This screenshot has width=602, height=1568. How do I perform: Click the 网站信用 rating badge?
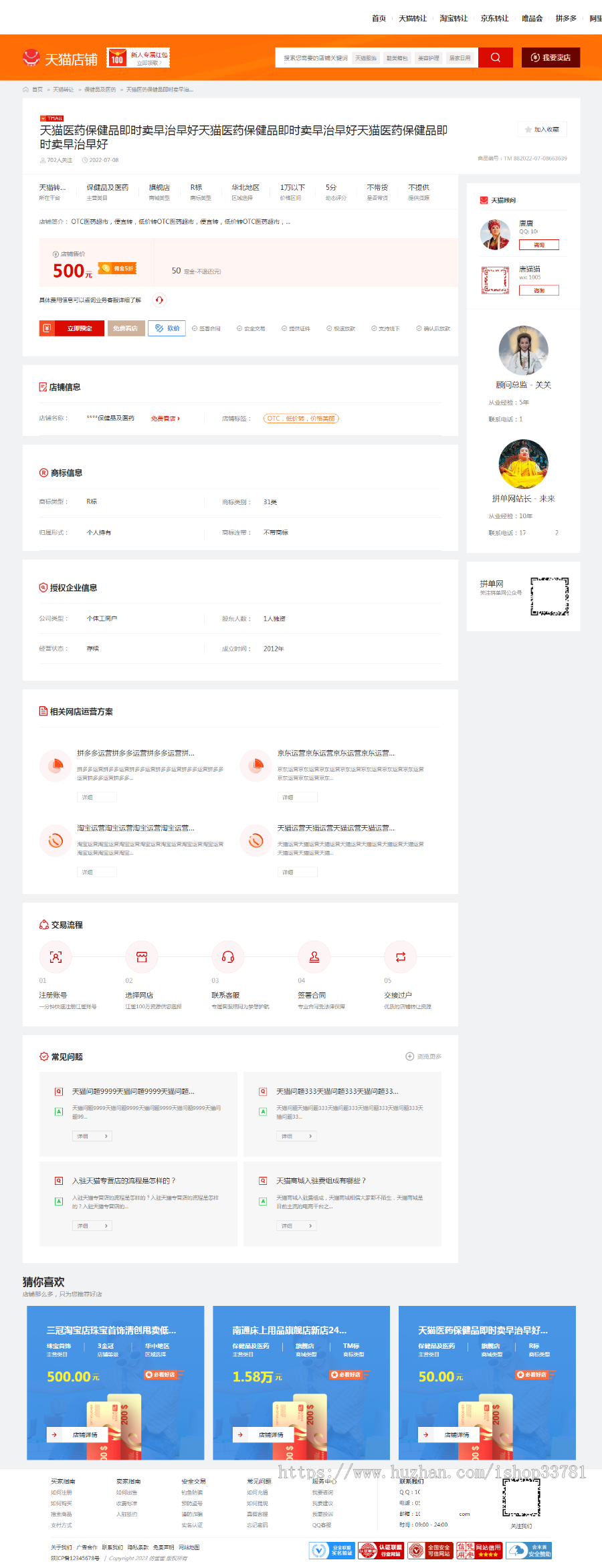coord(479,1551)
